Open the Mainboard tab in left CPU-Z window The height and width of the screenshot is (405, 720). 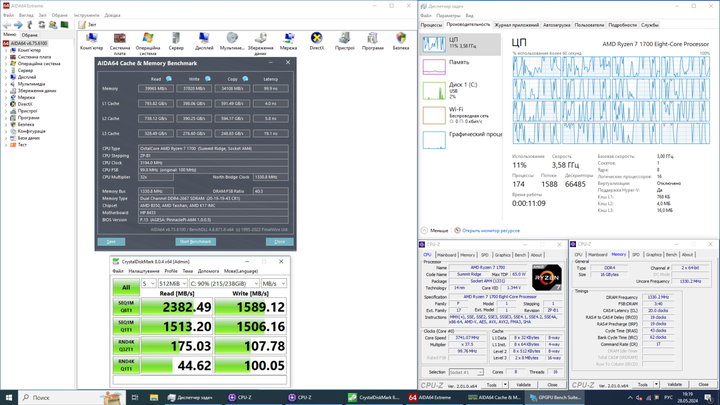446,255
